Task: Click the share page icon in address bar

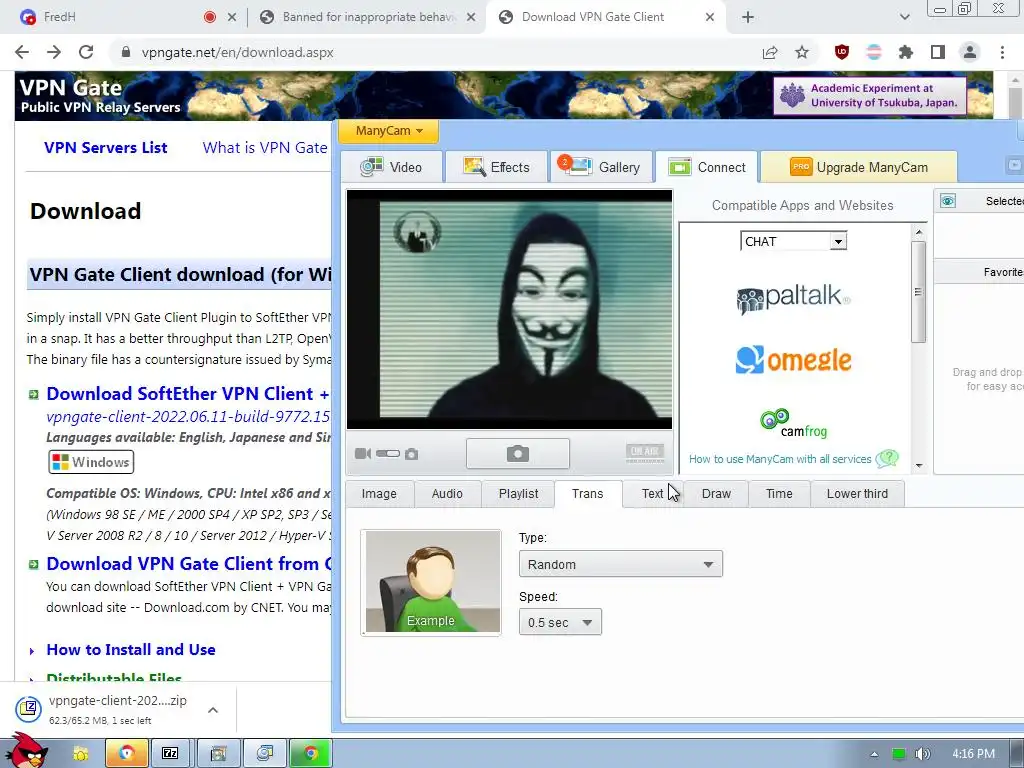Action: pyautogui.click(x=770, y=52)
